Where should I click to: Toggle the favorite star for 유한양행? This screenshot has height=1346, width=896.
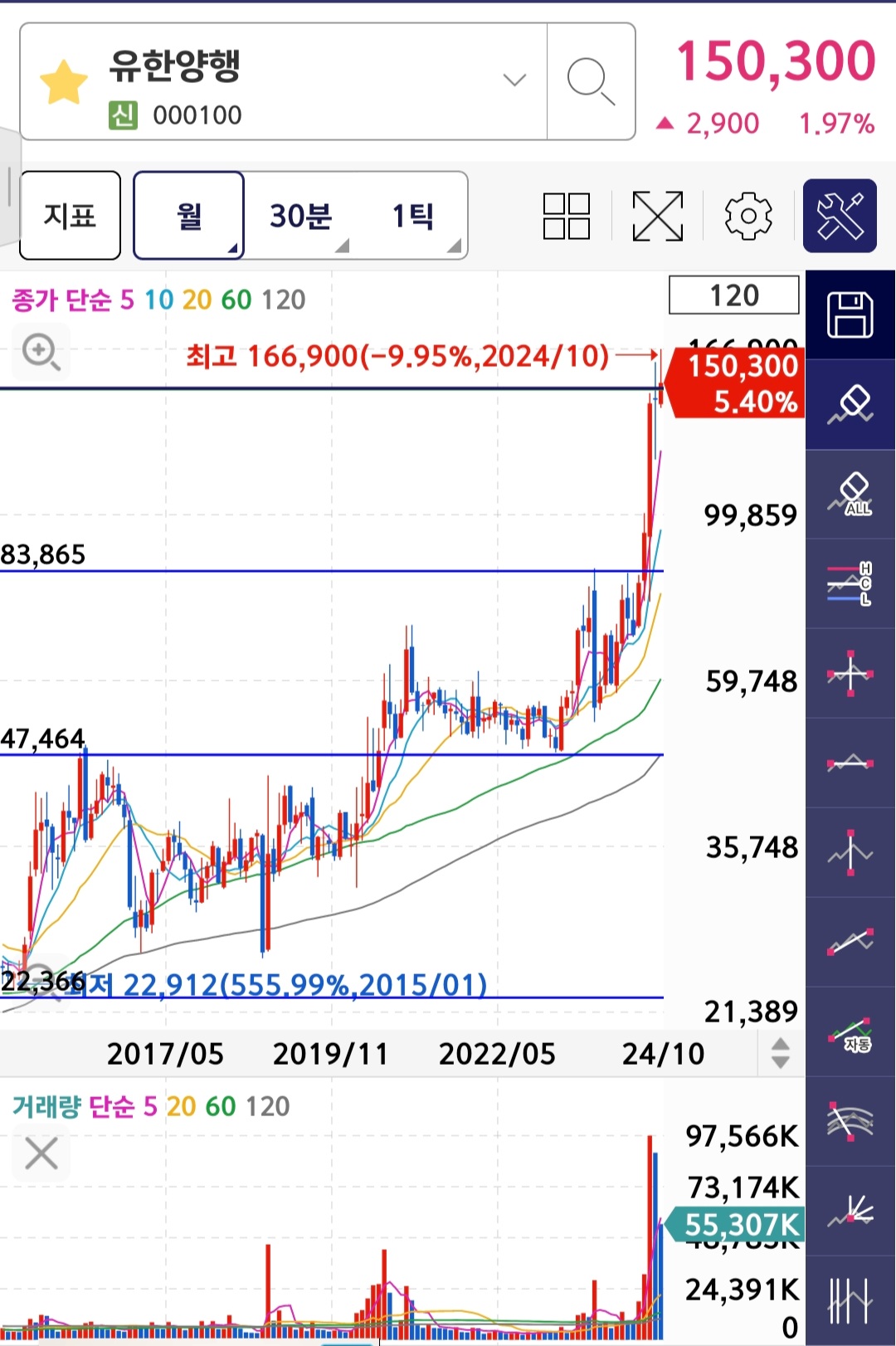pyautogui.click(x=64, y=81)
